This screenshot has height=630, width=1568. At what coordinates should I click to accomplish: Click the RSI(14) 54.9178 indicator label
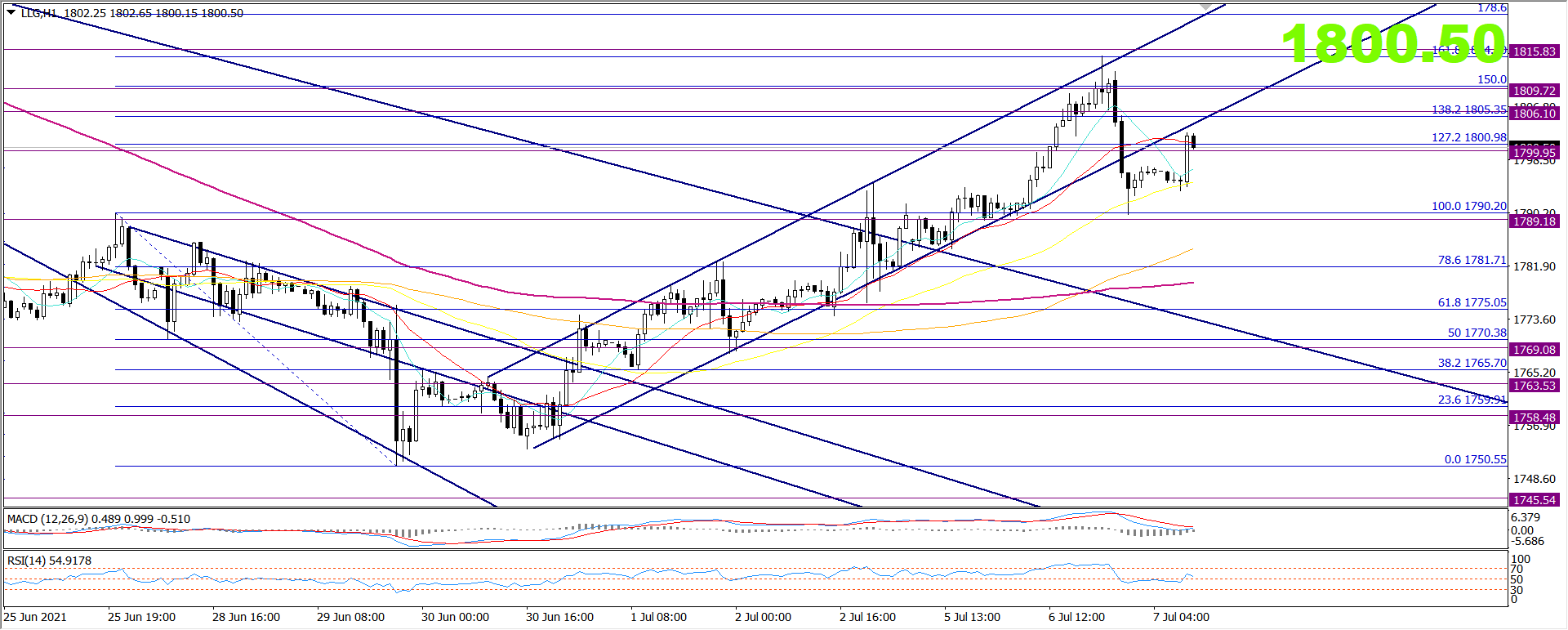pos(49,561)
